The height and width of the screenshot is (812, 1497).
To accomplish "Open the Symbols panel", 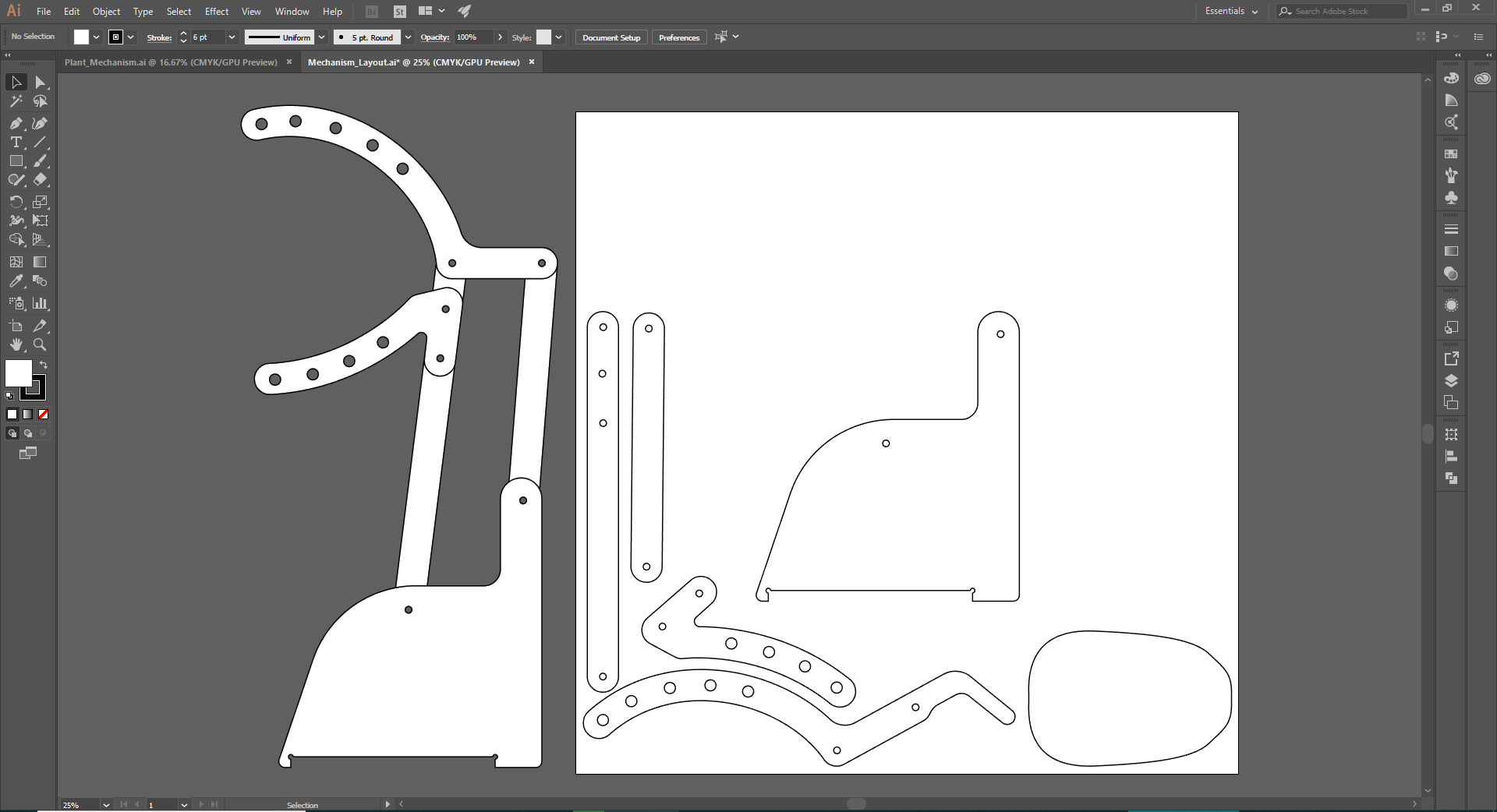I will click(x=1451, y=198).
